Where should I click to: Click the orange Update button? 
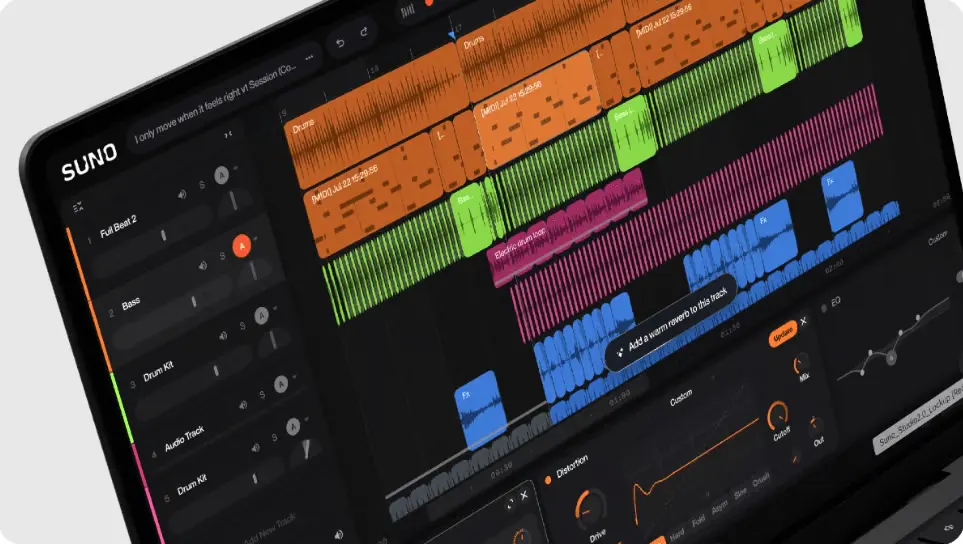pyautogui.click(x=782, y=335)
